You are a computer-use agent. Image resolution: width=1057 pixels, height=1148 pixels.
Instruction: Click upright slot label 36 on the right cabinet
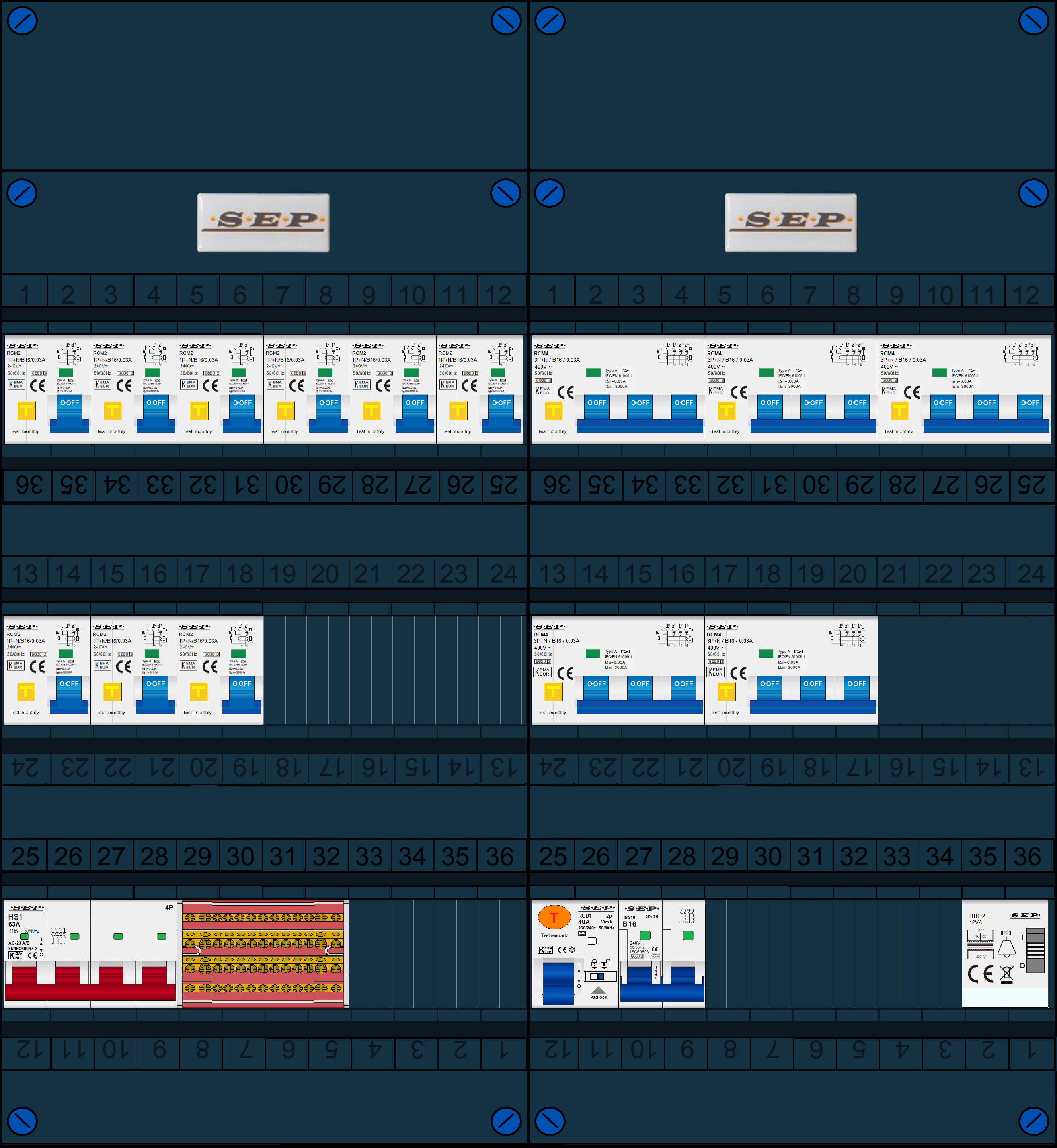coord(1027,857)
